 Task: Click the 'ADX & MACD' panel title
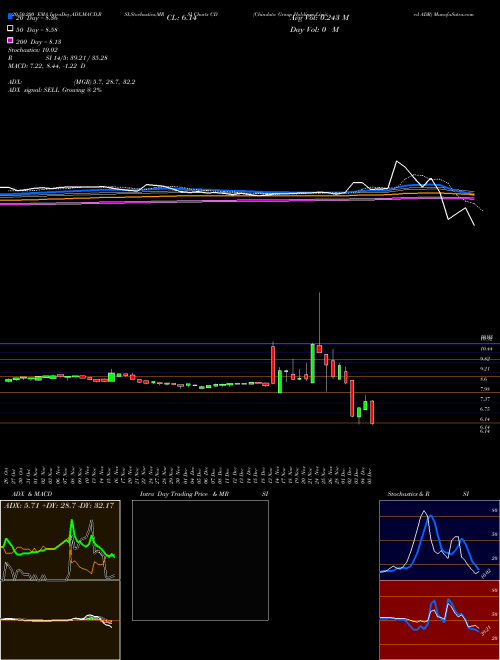pyautogui.click(x=32, y=494)
